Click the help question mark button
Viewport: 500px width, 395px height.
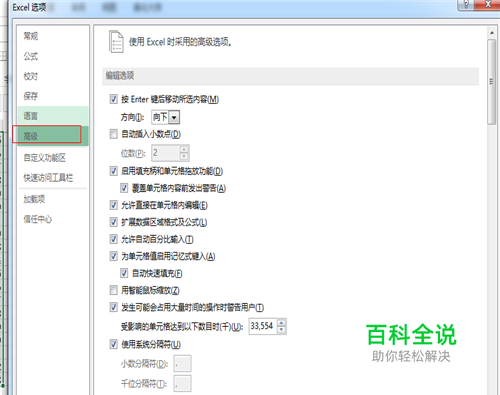point(466,5)
